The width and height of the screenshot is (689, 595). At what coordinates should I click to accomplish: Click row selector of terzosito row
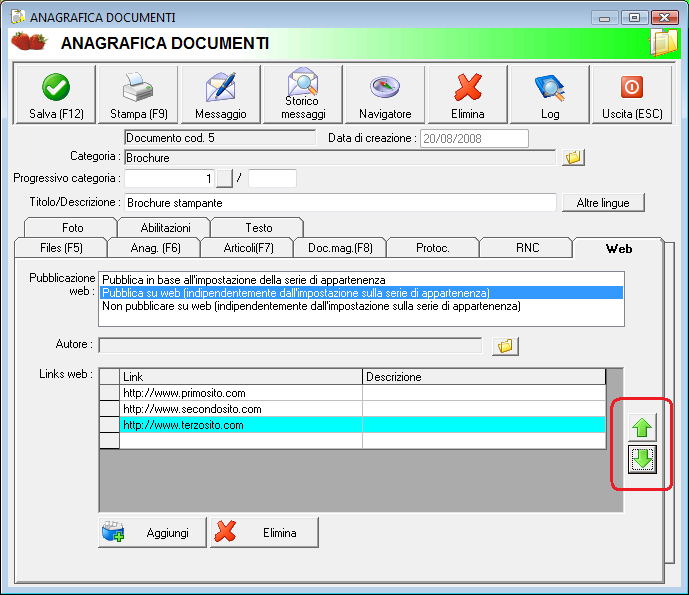click(109, 425)
